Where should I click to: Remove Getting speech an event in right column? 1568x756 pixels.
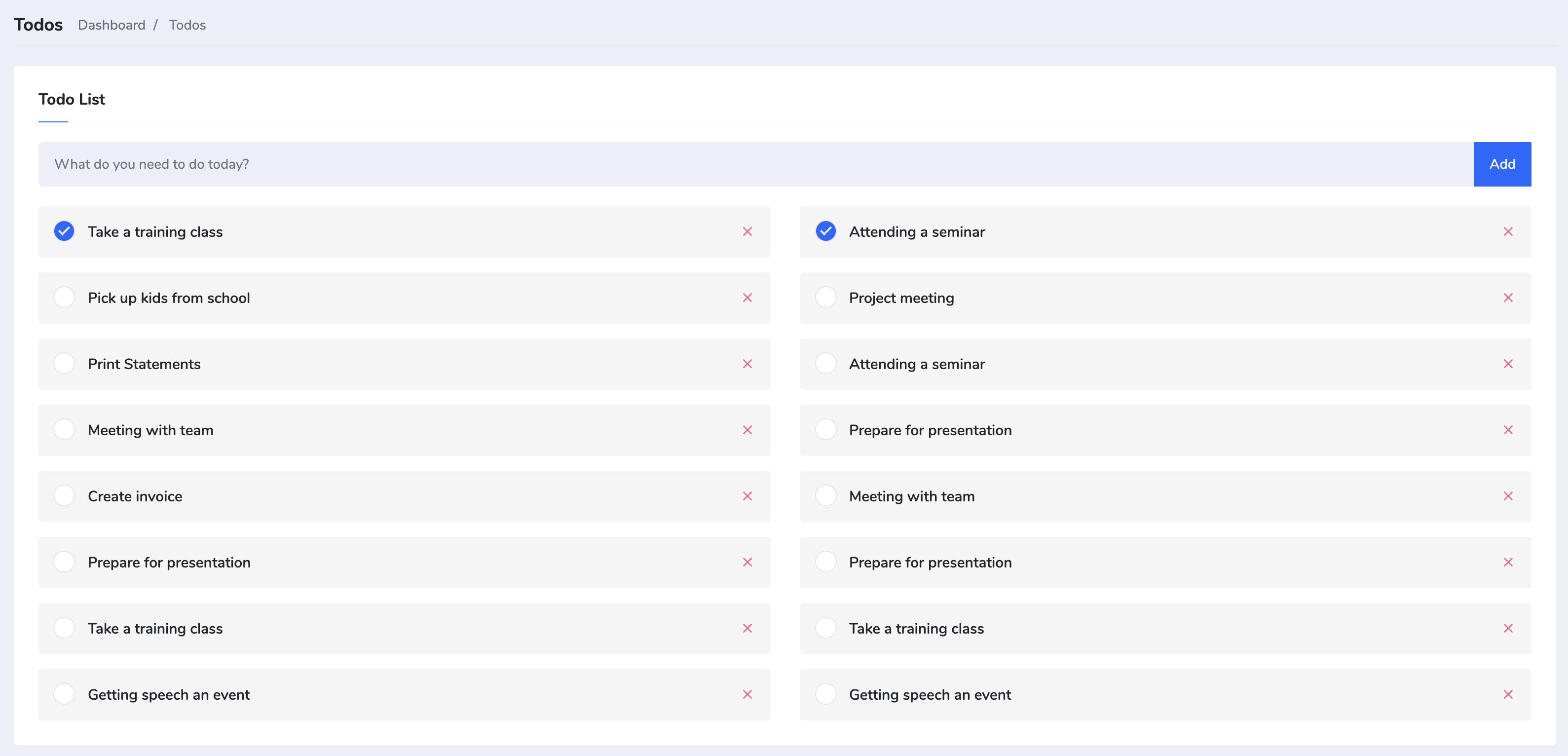click(x=1508, y=694)
